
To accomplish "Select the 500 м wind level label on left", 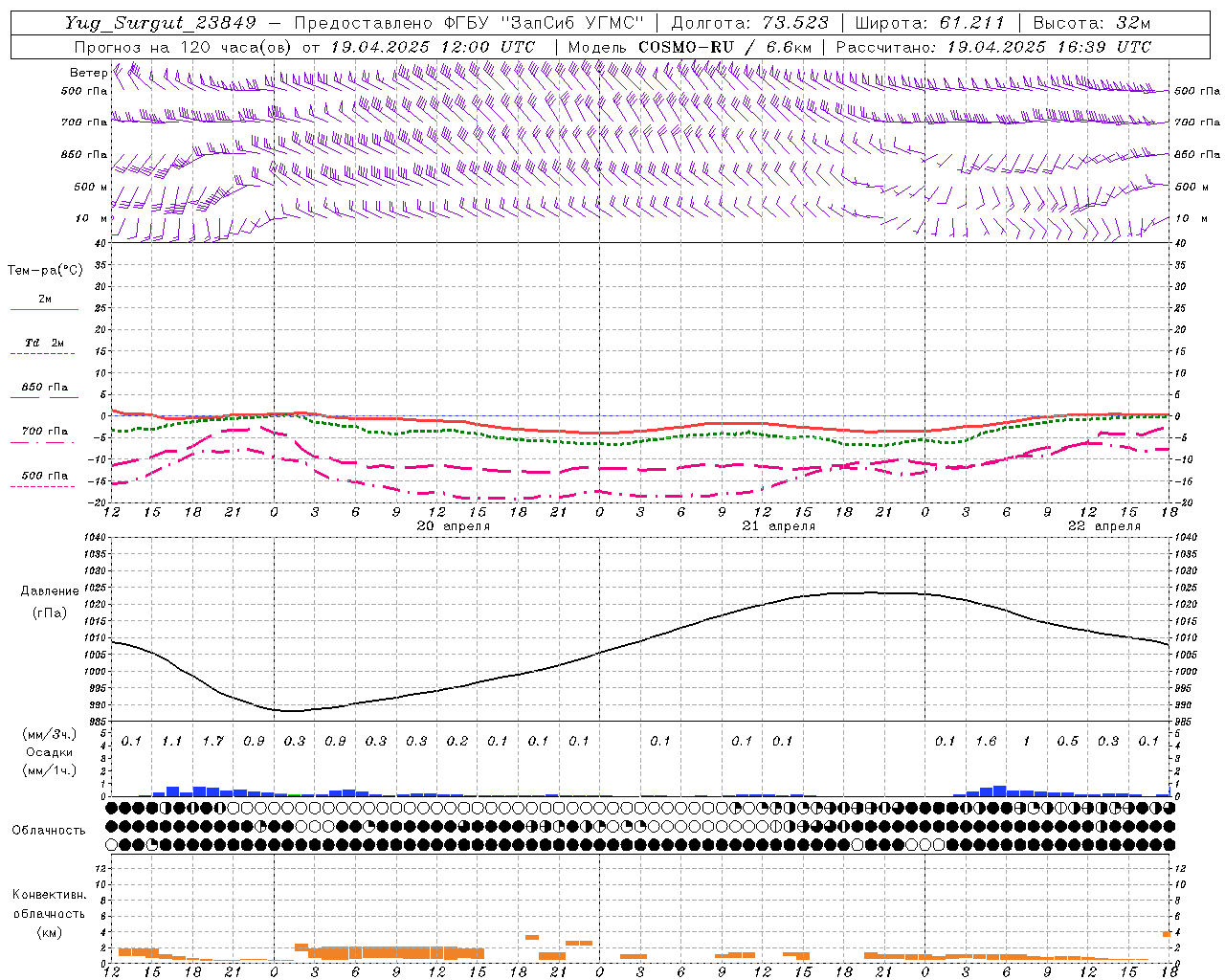I will click(x=91, y=187).
